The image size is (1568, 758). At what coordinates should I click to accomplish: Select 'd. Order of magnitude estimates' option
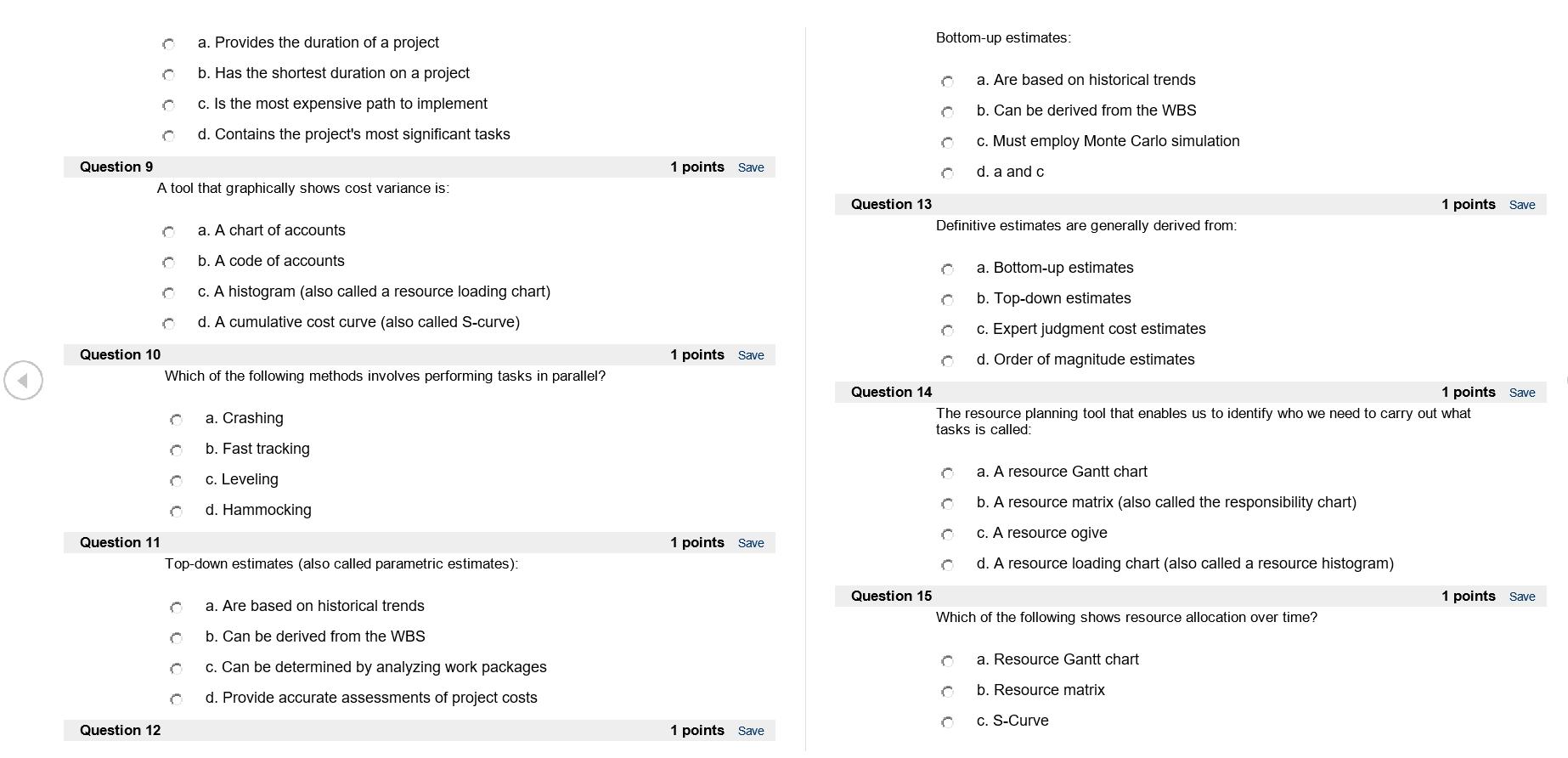(x=948, y=361)
